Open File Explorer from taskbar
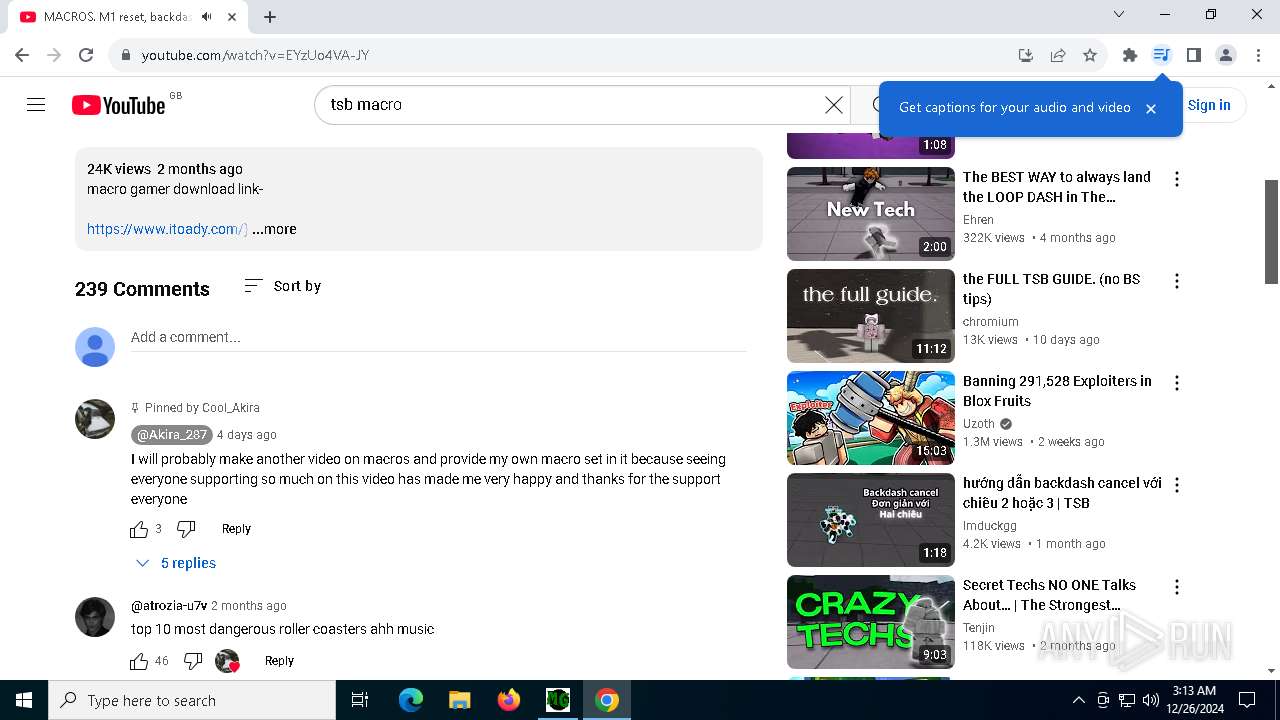This screenshot has width=1280, height=720. pyautogui.click(x=459, y=700)
